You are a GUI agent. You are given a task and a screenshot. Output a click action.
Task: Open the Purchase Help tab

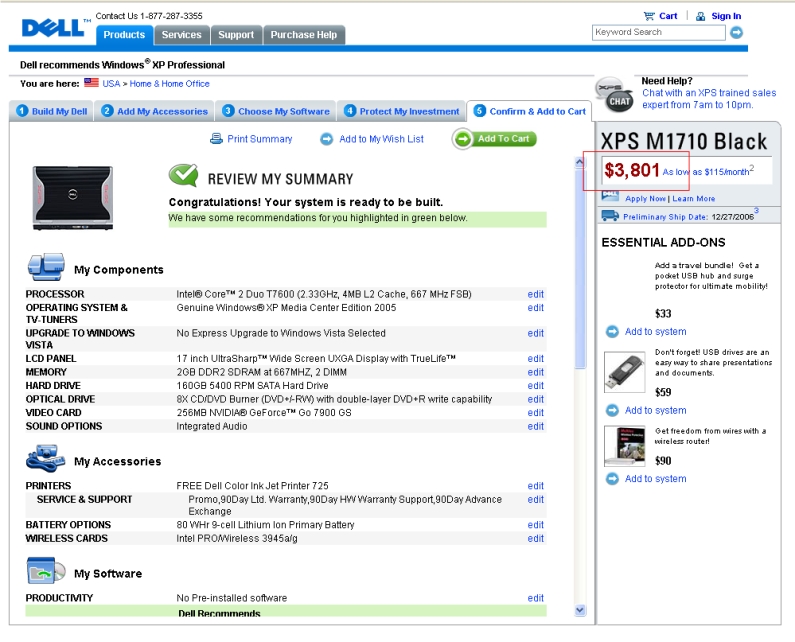click(x=304, y=35)
